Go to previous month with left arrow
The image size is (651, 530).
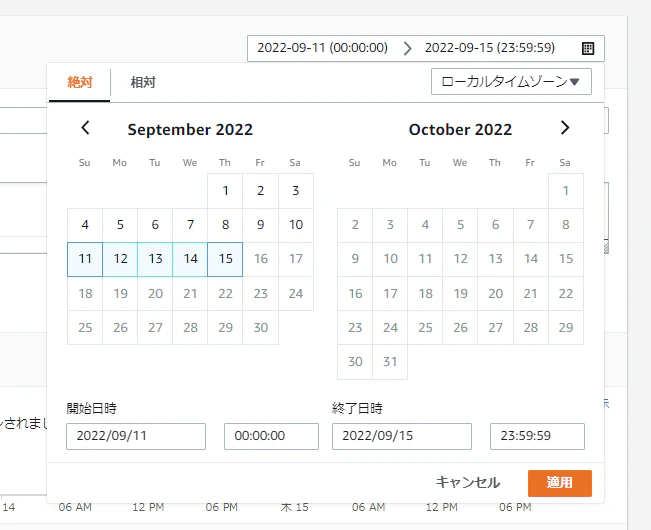85,127
